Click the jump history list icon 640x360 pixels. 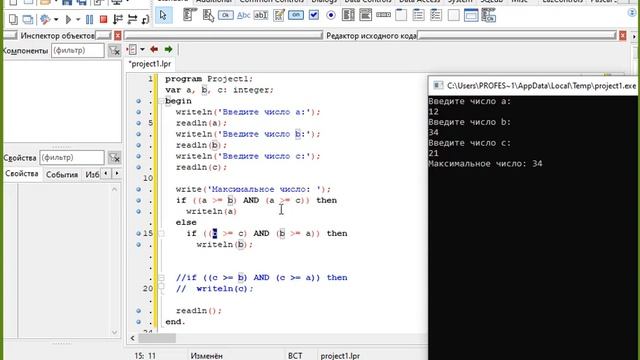(132, 50)
